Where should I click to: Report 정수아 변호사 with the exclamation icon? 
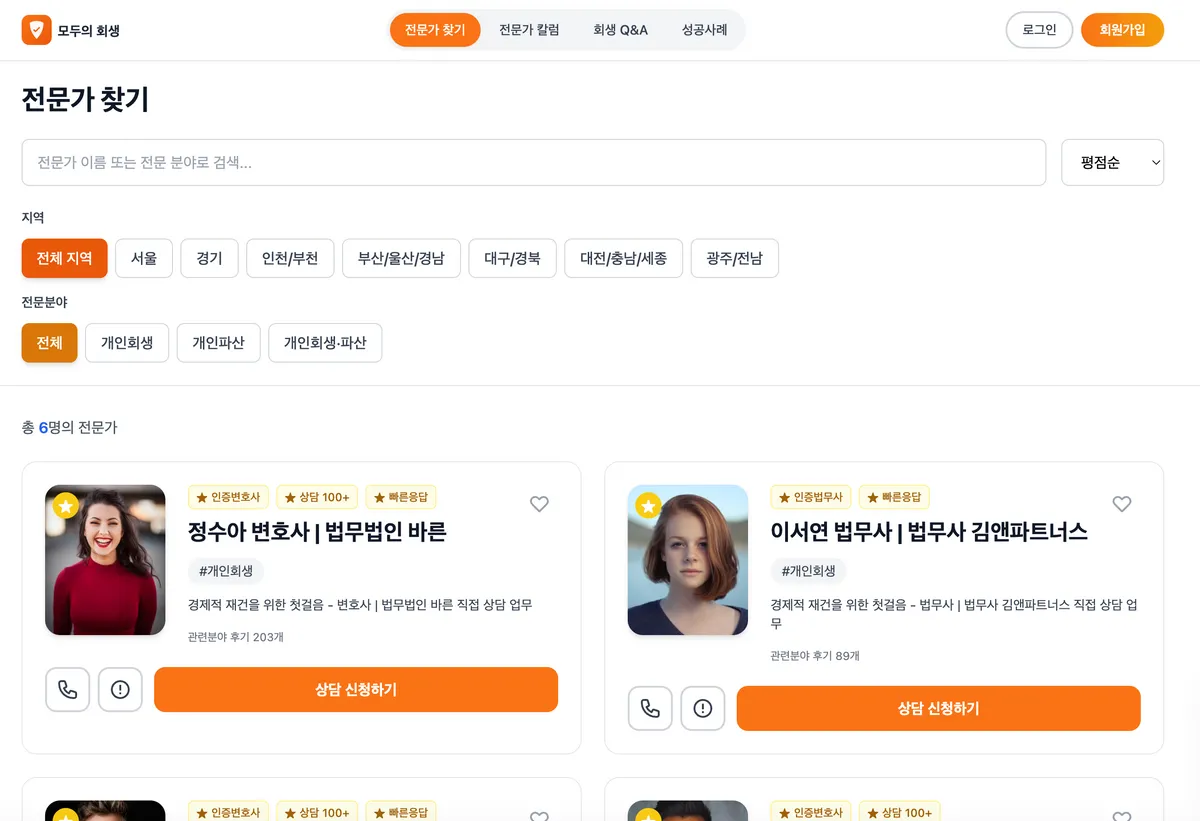(120, 689)
